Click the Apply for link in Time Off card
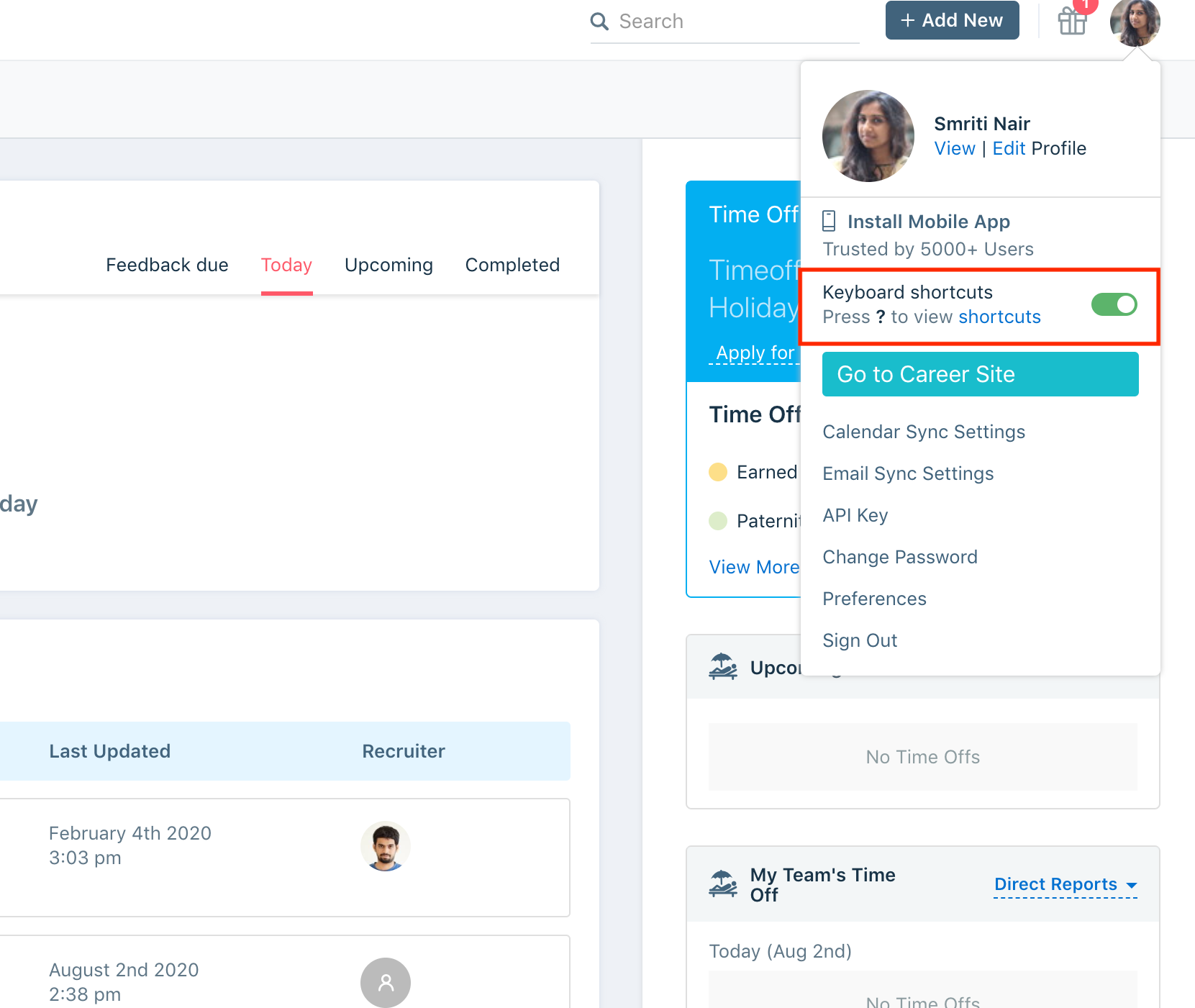1195x1008 pixels. (x=755, y=353)
